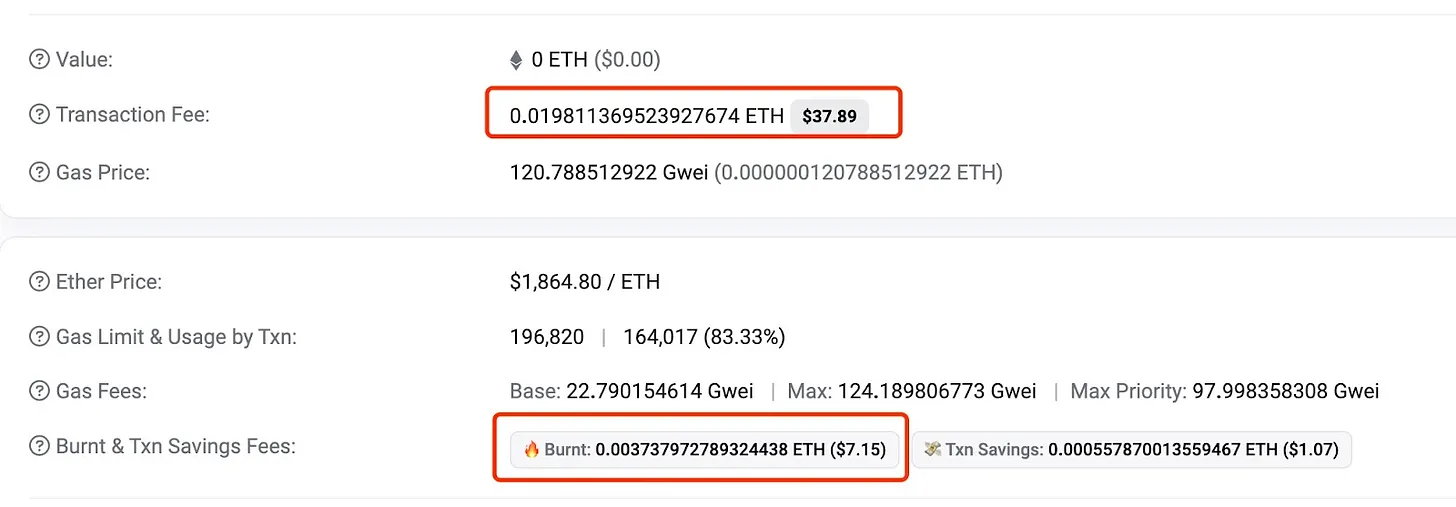Click the help icon beside Gas Fees
Viewport: 1456px width, 507px height.
pyautogui.click(x=40, y=391)
